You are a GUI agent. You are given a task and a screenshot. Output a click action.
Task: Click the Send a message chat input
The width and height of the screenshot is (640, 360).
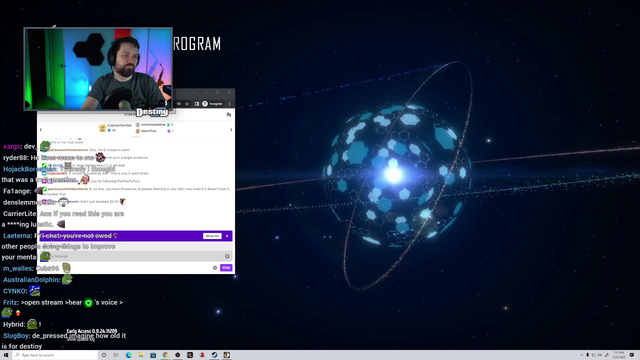pyautogui.click(x=135, y=256)
